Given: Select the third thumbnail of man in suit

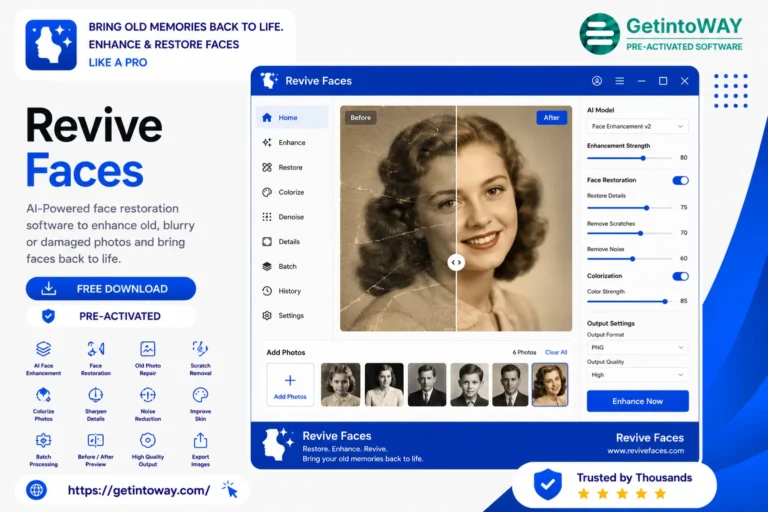Looking at the screenshot, I should pyautogui.click(x=427, y=385).
